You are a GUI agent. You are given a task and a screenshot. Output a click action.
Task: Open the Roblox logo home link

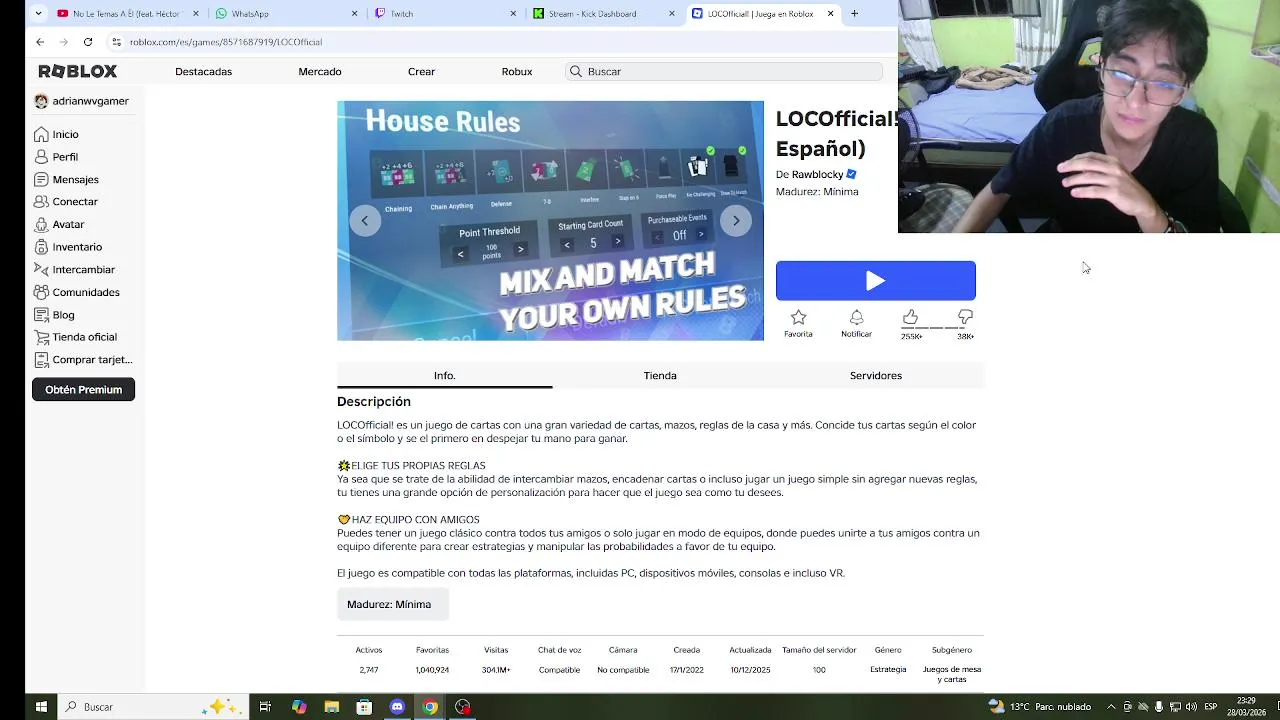coord(78,71)
